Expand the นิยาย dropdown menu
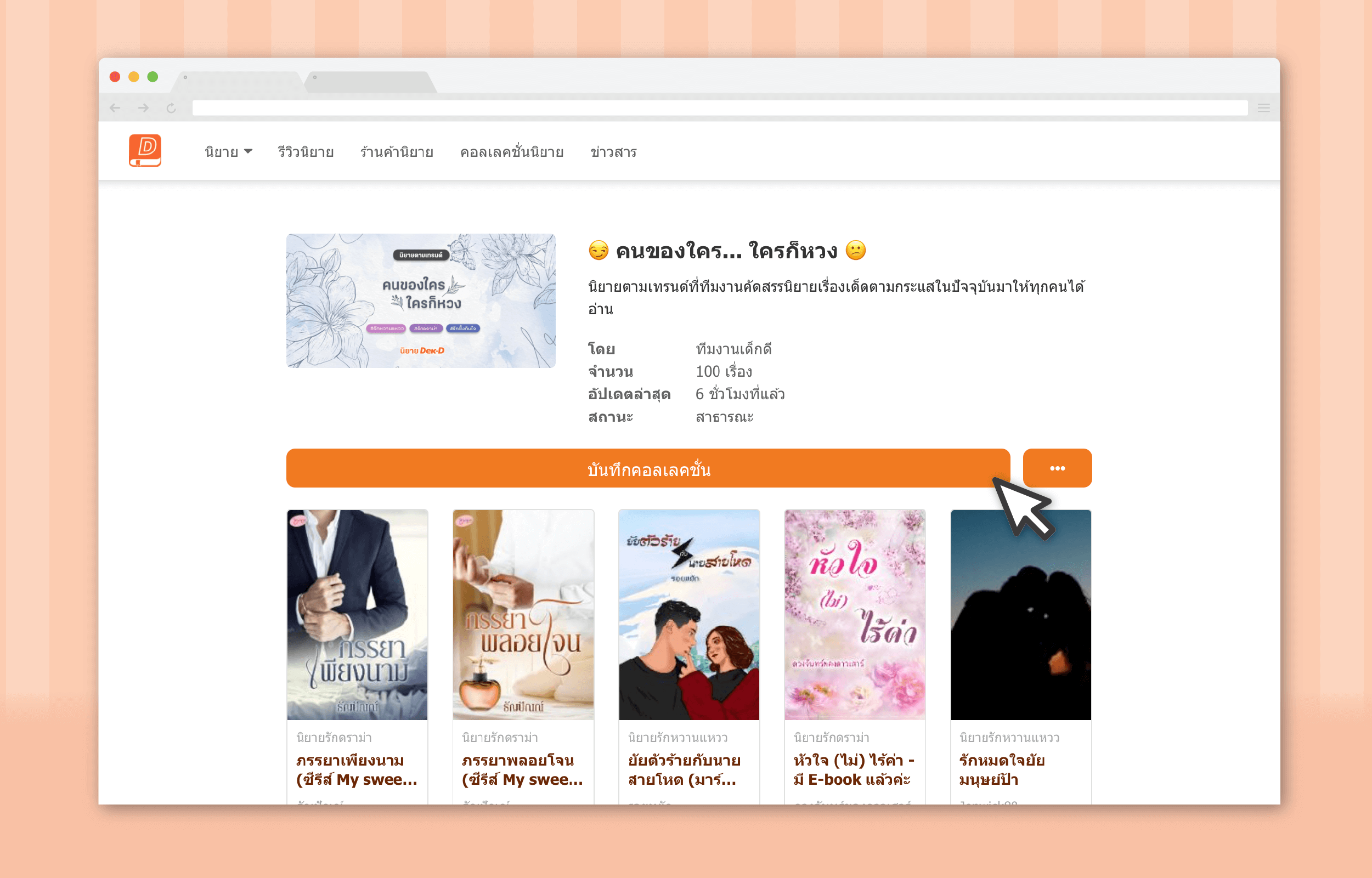The height and width of the screenshot is (878, 1372). point(228,152)
